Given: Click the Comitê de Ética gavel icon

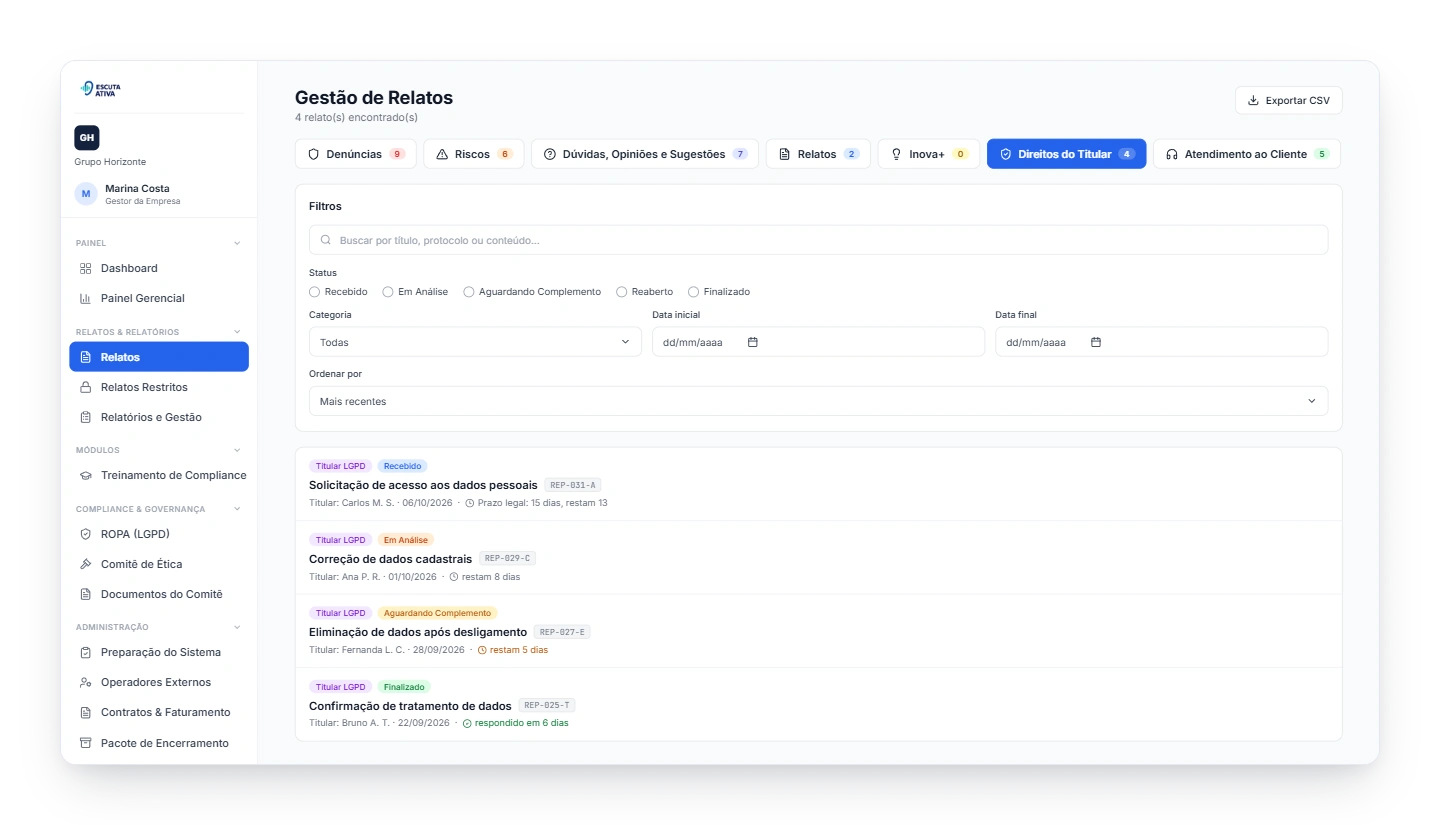Looking at the screenshot, I should click(x=86, y=564).
